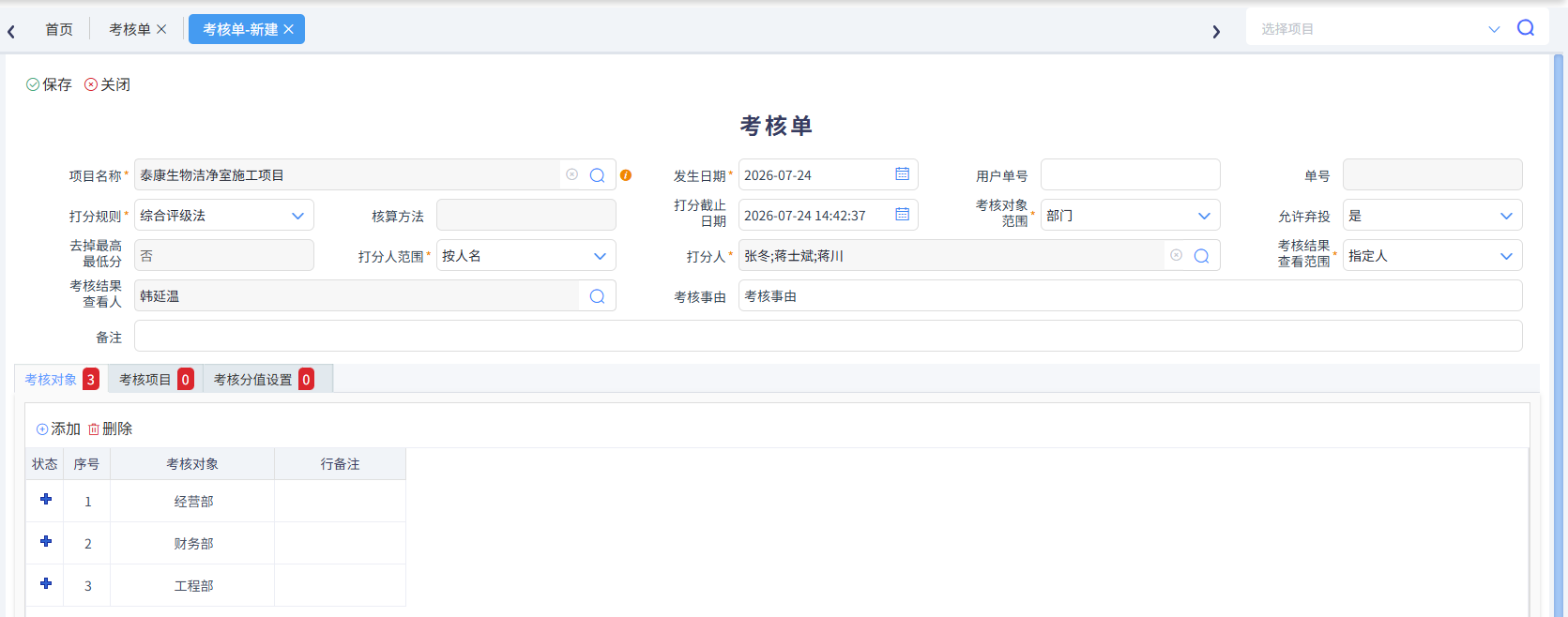Click the plus icon in the 财务部 row
The width and height of the screenshot is (1568, 617).
point(45,541)
